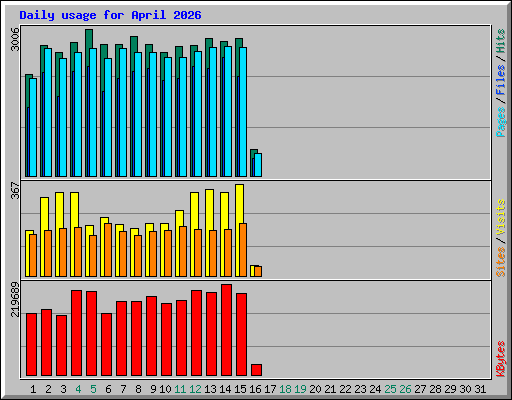
Task: Click the tallest yellow visits bar, day 15
Action: [x=239, y=203]
